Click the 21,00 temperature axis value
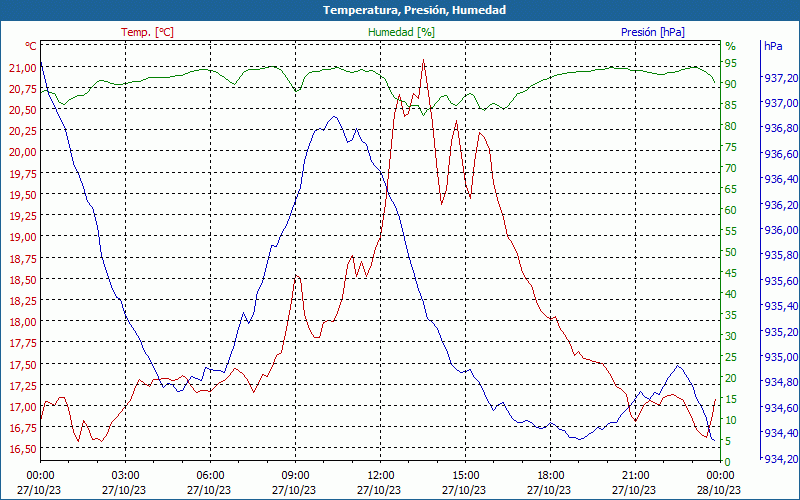The height and width of the screenshot is (500, 800). 23,67
